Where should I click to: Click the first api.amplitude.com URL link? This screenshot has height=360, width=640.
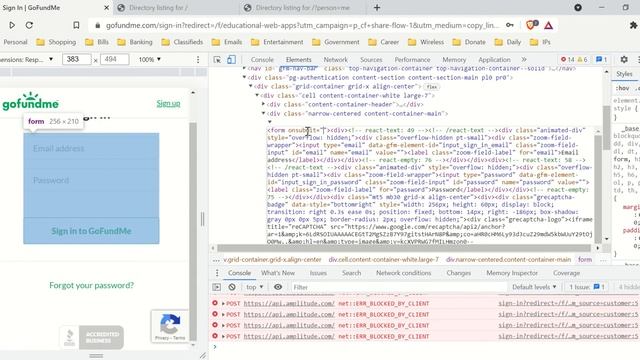coord(289,304)
